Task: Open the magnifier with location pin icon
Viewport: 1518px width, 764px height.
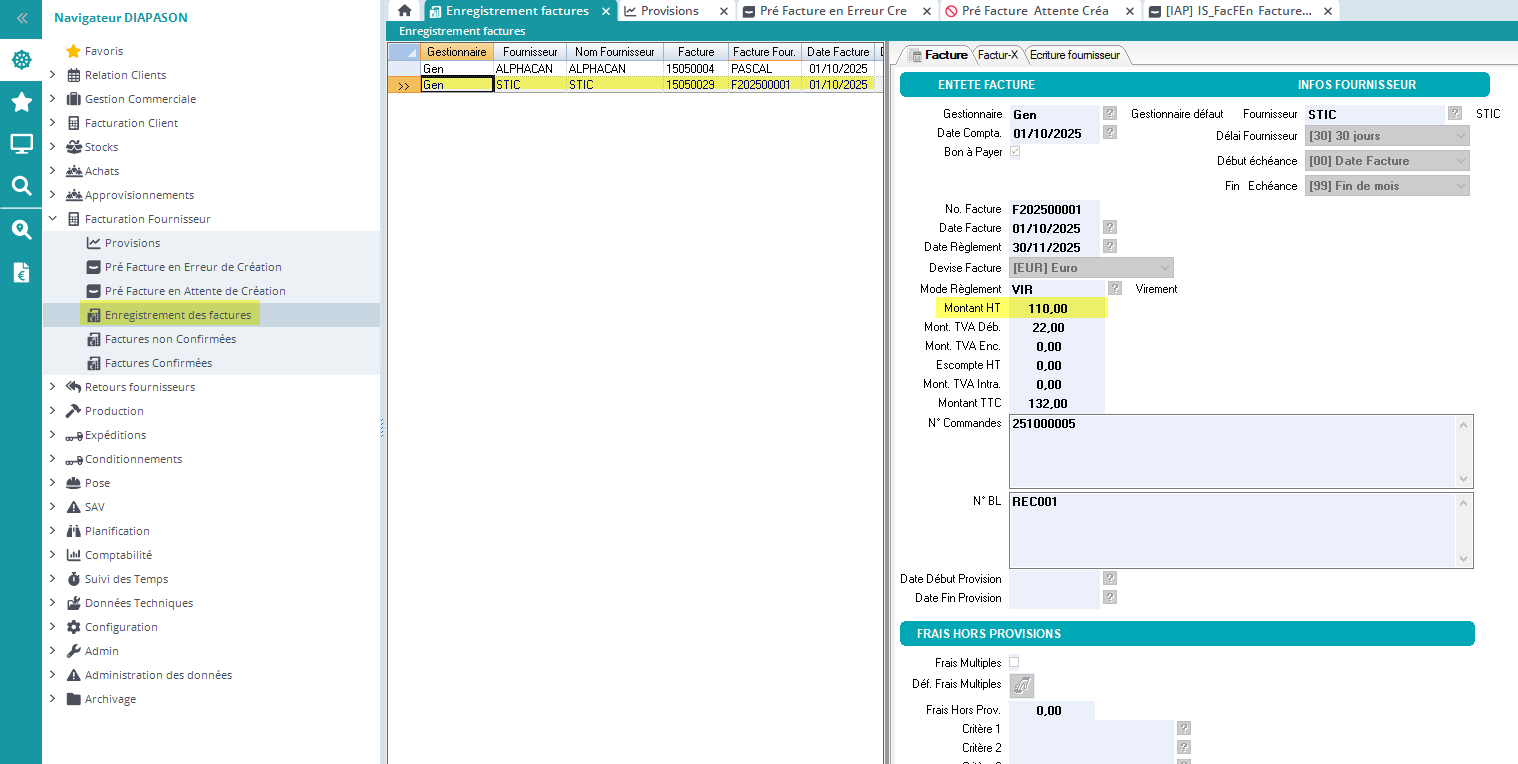Action: [x=21, y=230]
